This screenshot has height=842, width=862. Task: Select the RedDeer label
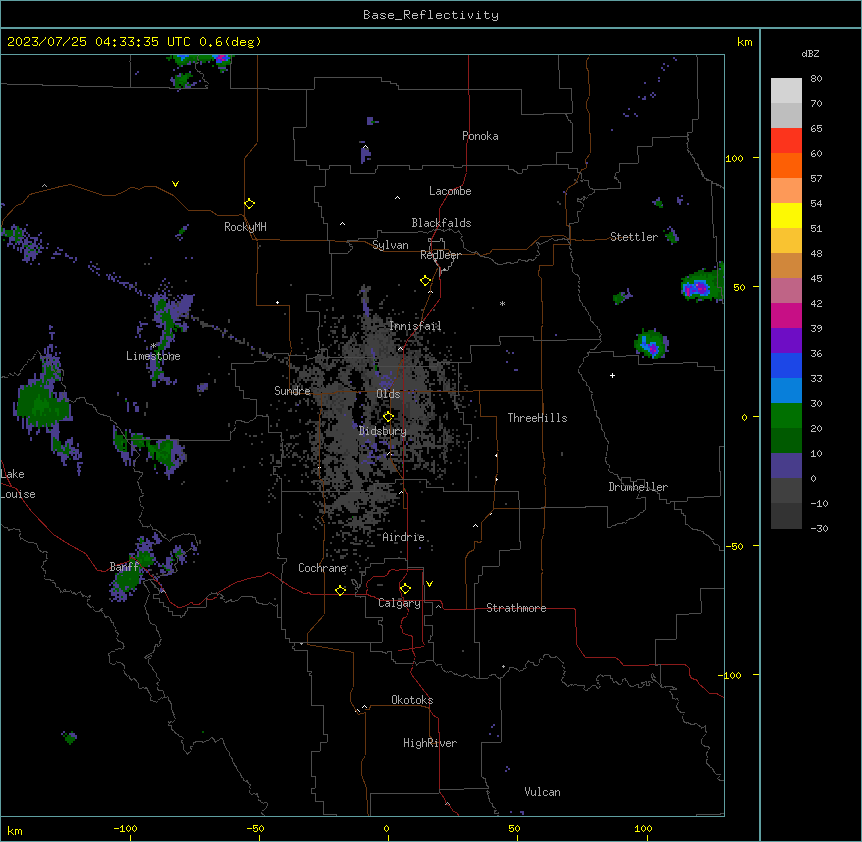440,255
